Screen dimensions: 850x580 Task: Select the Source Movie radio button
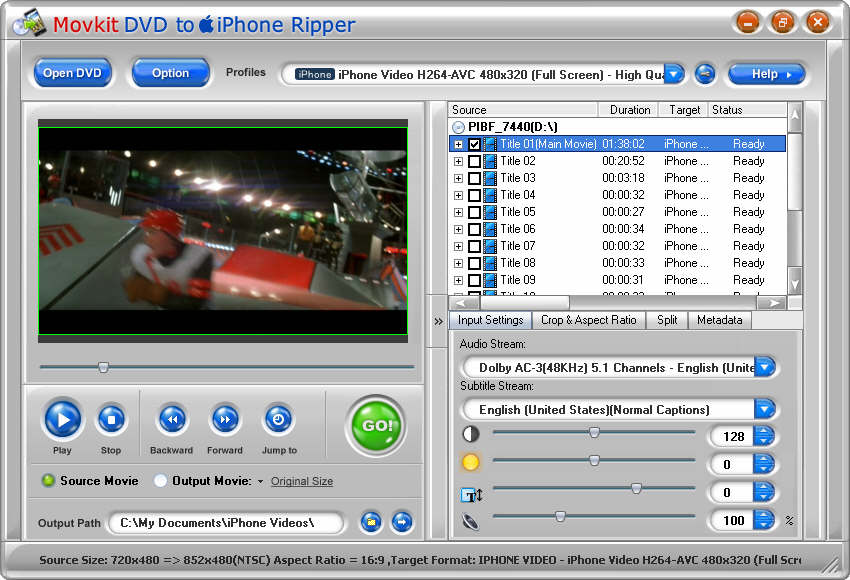(48, 480)
